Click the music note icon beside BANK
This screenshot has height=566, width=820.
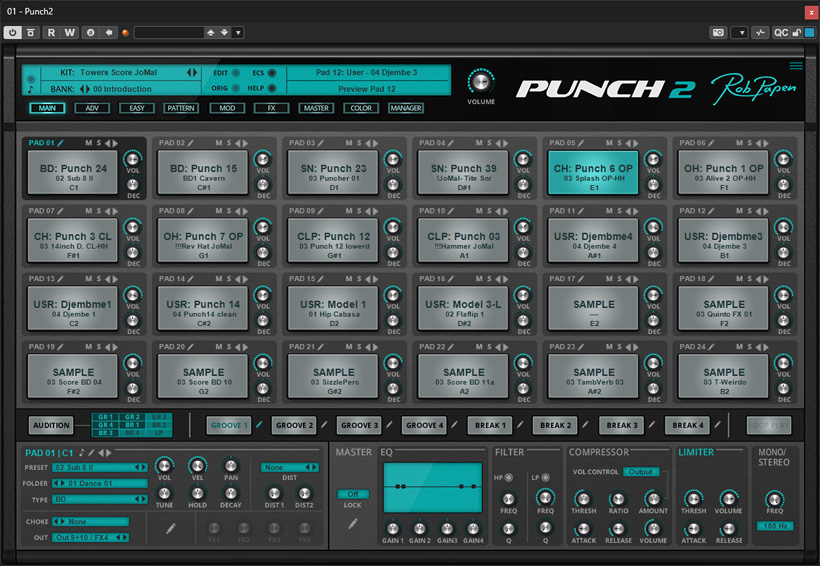click(30, 89)
